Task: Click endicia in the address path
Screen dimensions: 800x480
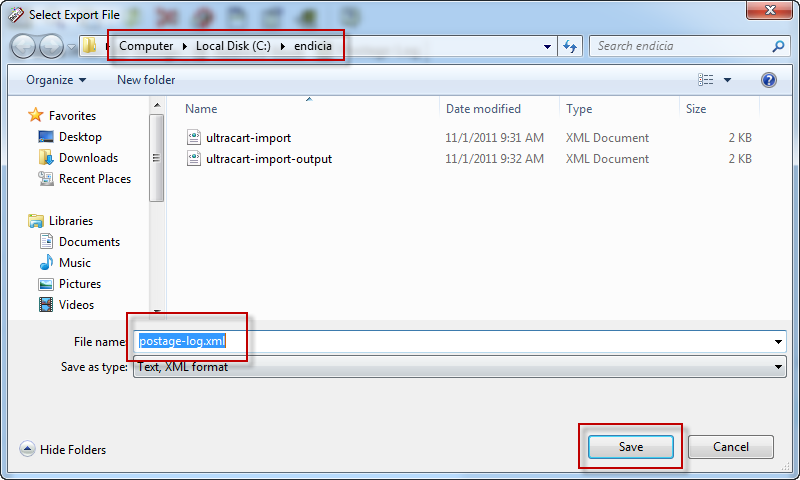Action: tap(313, 46)
